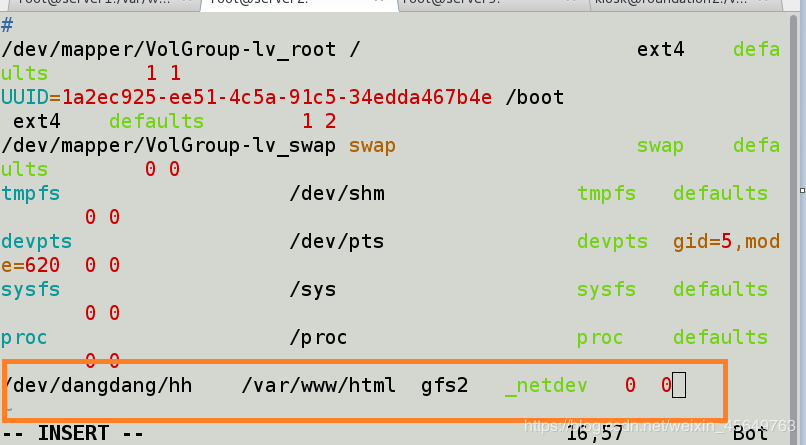Click /dev/mapper/VolGroup-lv_root device path
The image size is (806, 445).
pos(169,50)
